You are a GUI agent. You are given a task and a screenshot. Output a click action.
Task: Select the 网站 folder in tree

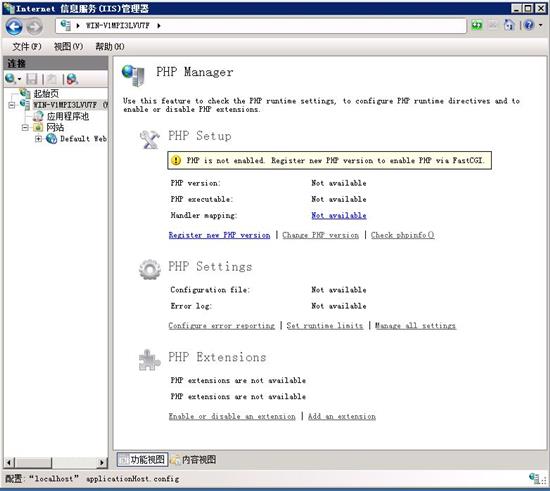55,127
